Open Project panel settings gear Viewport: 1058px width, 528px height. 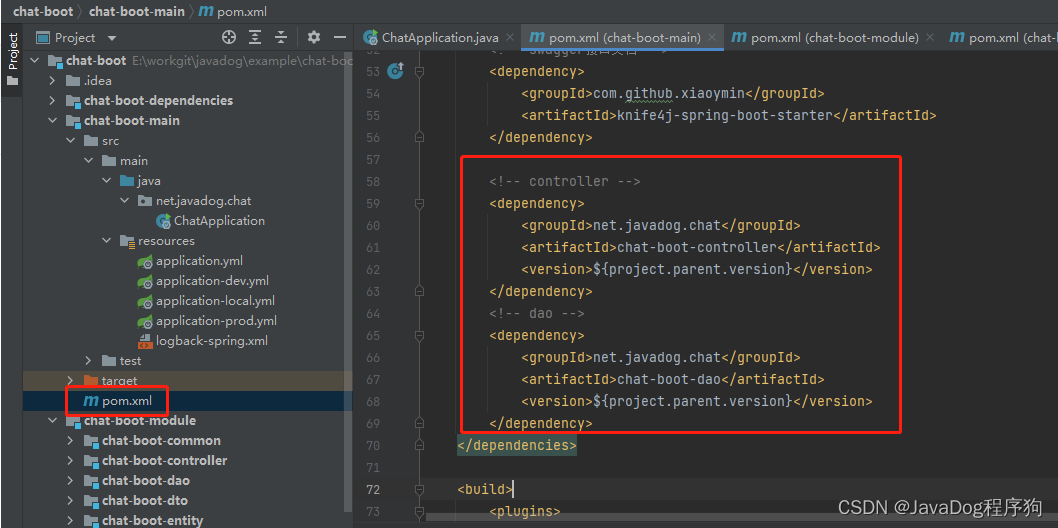314,37
